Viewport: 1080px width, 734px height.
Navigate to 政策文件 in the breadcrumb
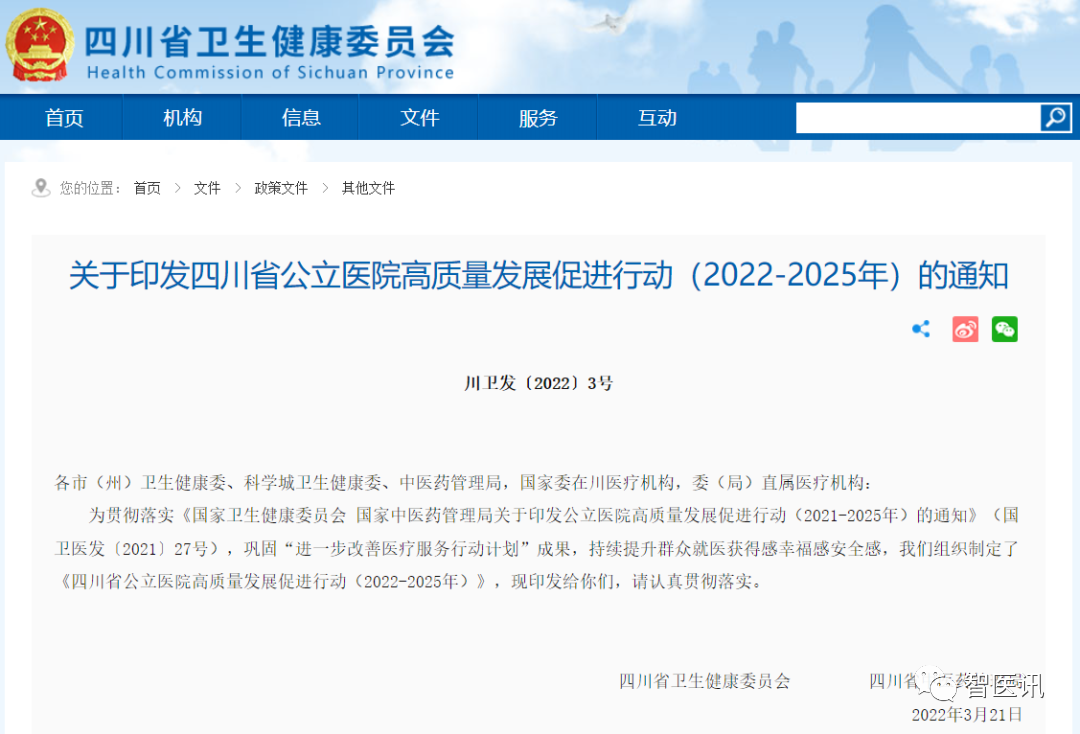(x=281, y=188)
